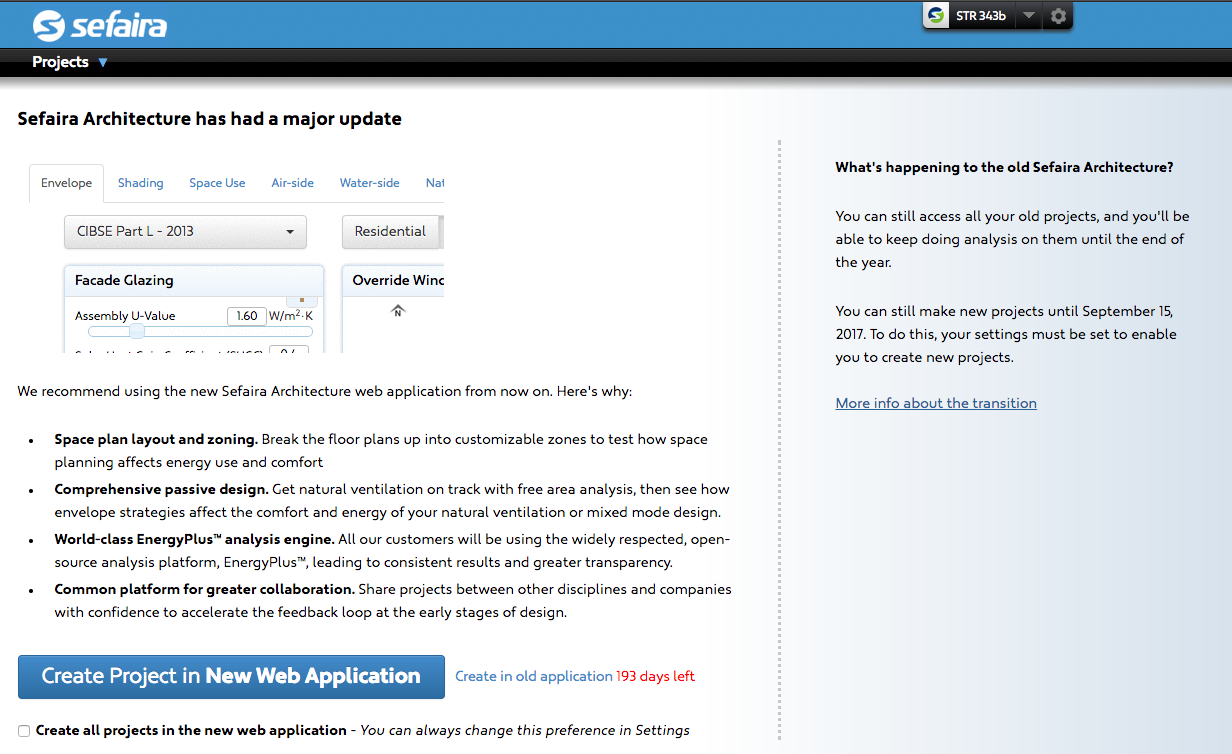Click the Assembly U-Value input field
The width and height of the screenshot is (1232, 754).
tap(245, 316)
